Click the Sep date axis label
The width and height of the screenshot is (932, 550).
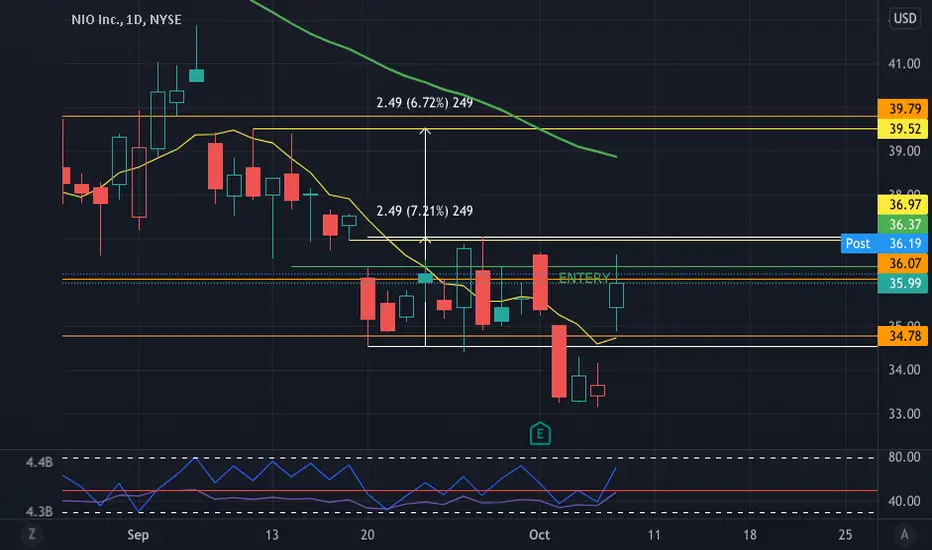[x=138, y=535]
